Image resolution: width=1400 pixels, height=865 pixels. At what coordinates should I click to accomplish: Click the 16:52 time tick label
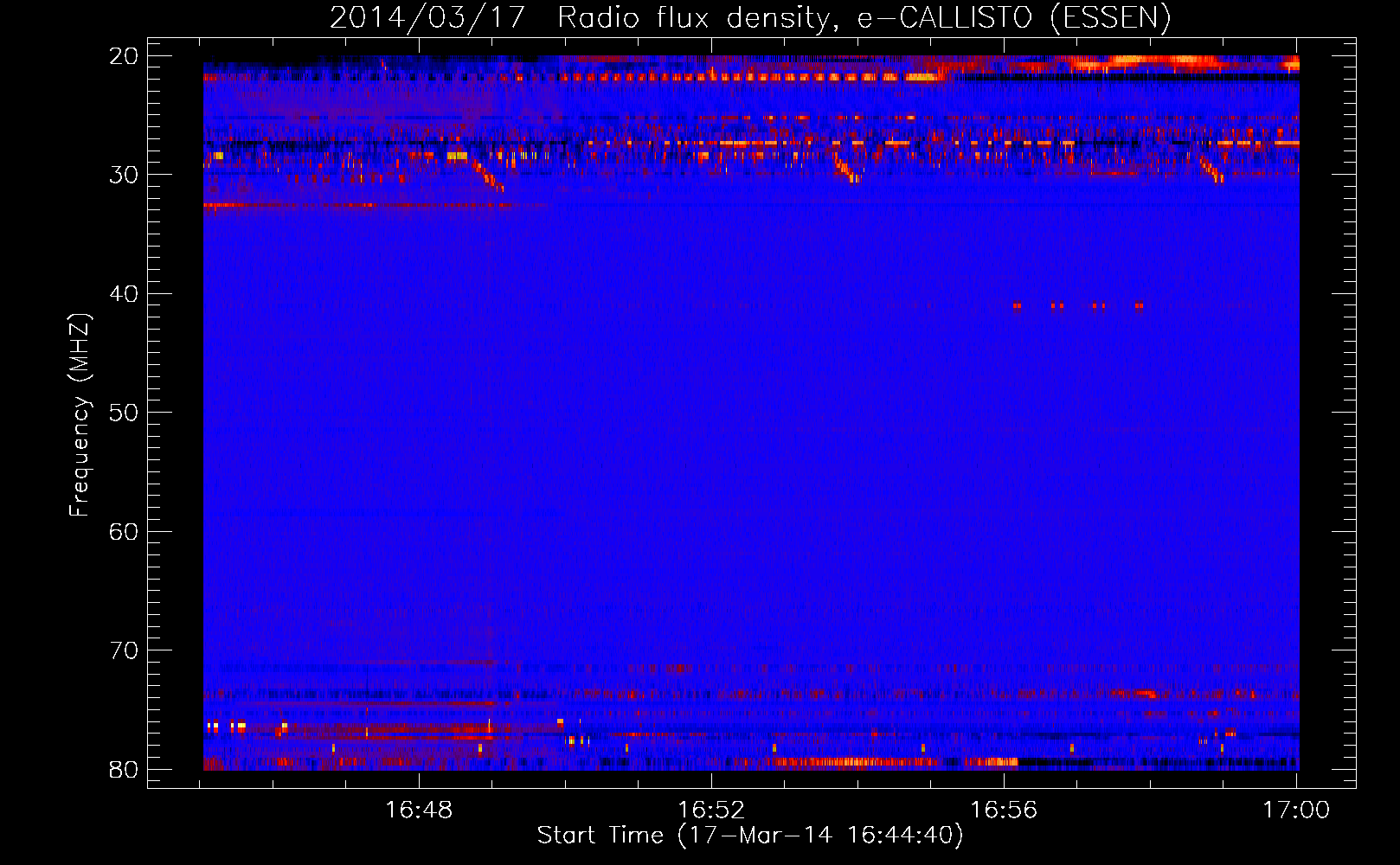point(711,810)
